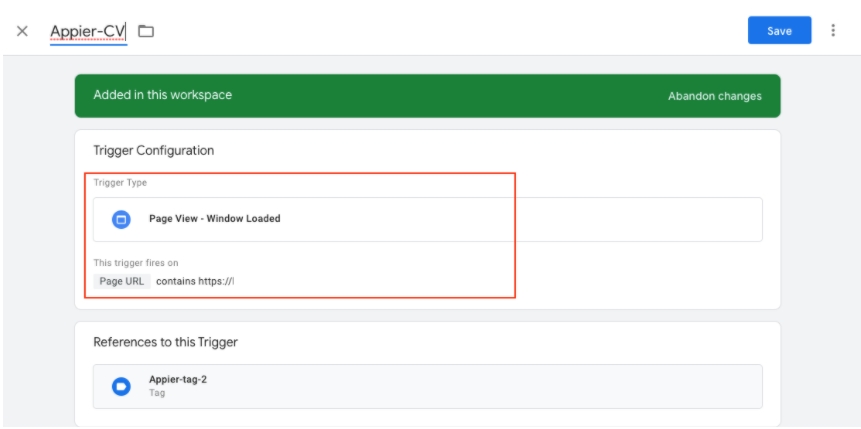Click the 'This trigger fires on' label
861x429 pixels.
coord(136,263)
